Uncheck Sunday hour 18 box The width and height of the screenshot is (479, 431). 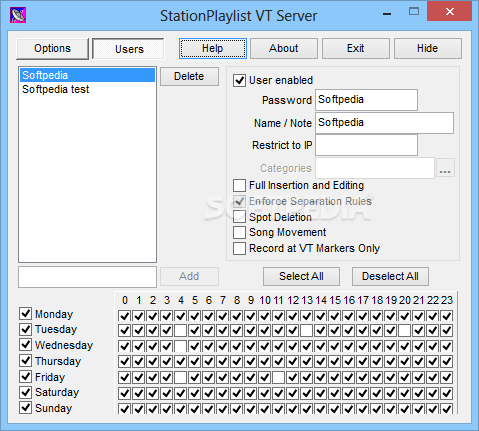[376, 408]
